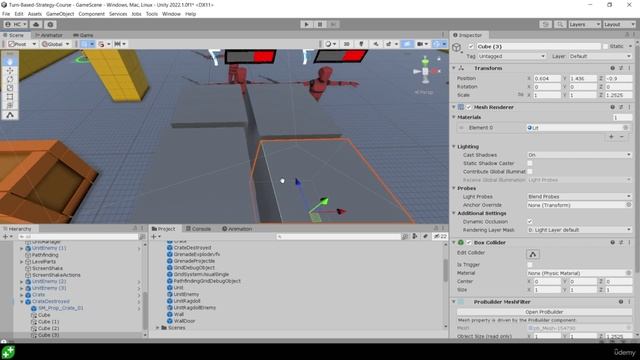The width and height of the screenshot is (640, 360).
Task: Select Cube (2) in Hierarchy
Action: point(48,328)
